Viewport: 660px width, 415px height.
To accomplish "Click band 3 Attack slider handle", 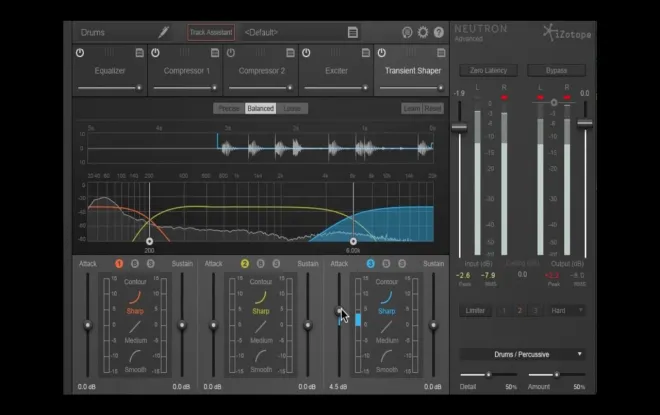I will click(339, 311).
